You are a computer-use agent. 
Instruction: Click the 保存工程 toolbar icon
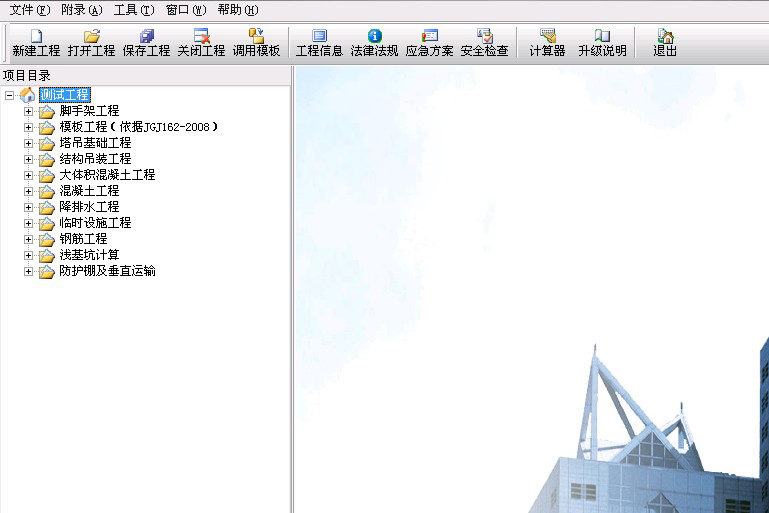tap(146, 36)
